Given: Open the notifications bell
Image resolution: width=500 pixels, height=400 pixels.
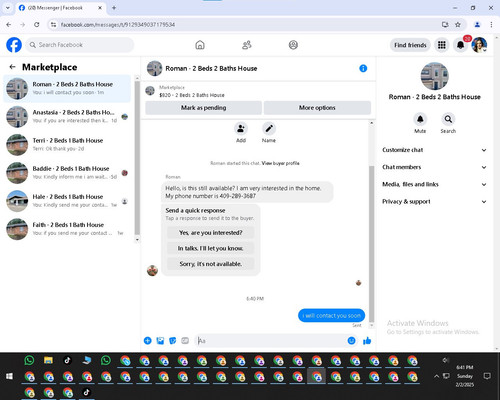Looking at the screenshot, I should 460,45.
